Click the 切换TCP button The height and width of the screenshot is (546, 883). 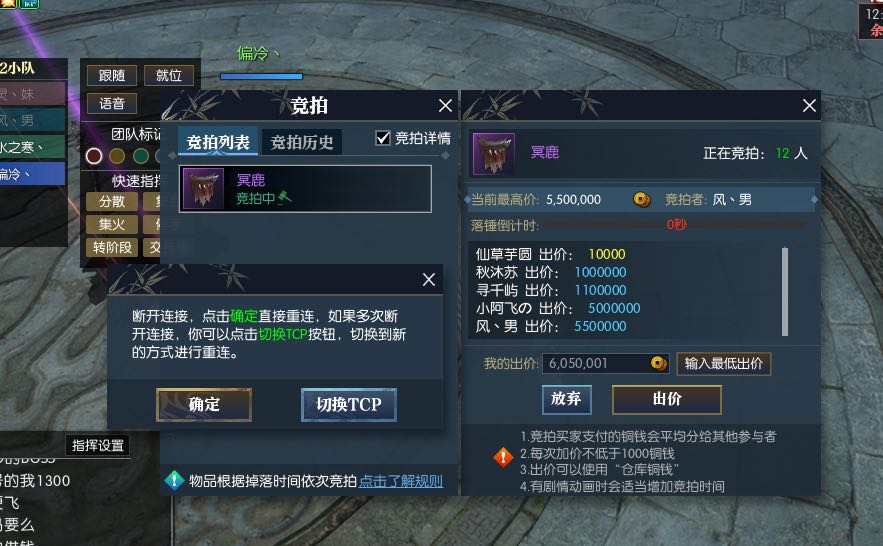pos(349,404)
